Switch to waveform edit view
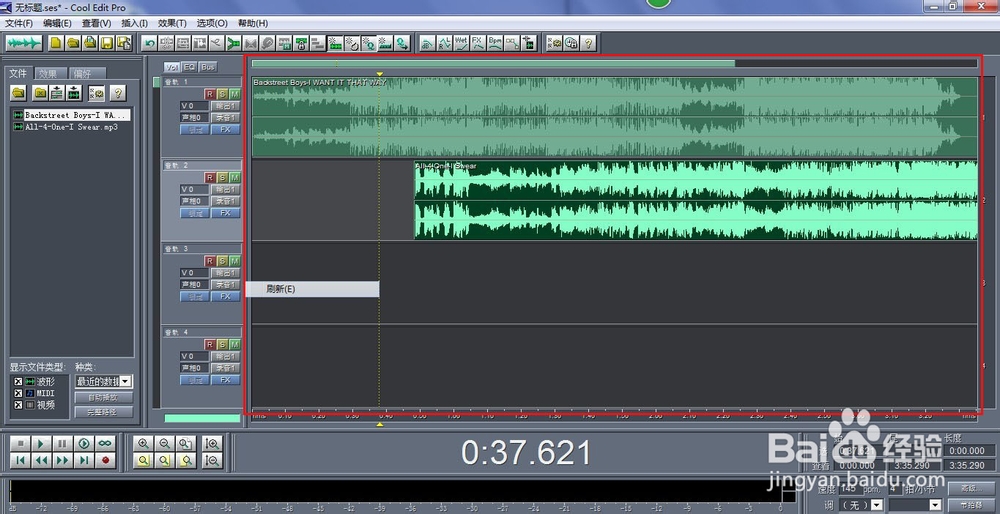Viewport: 1000px width, 514px height. pyautogui.click(x=24, y=43)
